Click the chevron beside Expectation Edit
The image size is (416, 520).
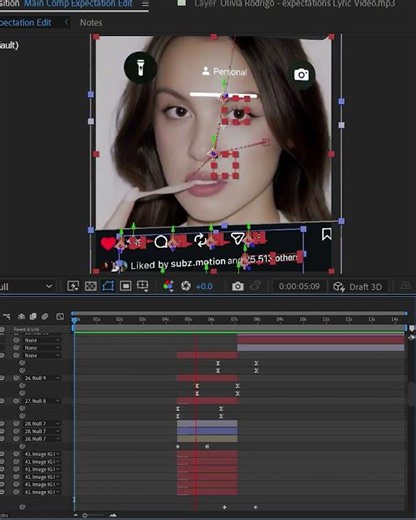(x=66, y=22)
